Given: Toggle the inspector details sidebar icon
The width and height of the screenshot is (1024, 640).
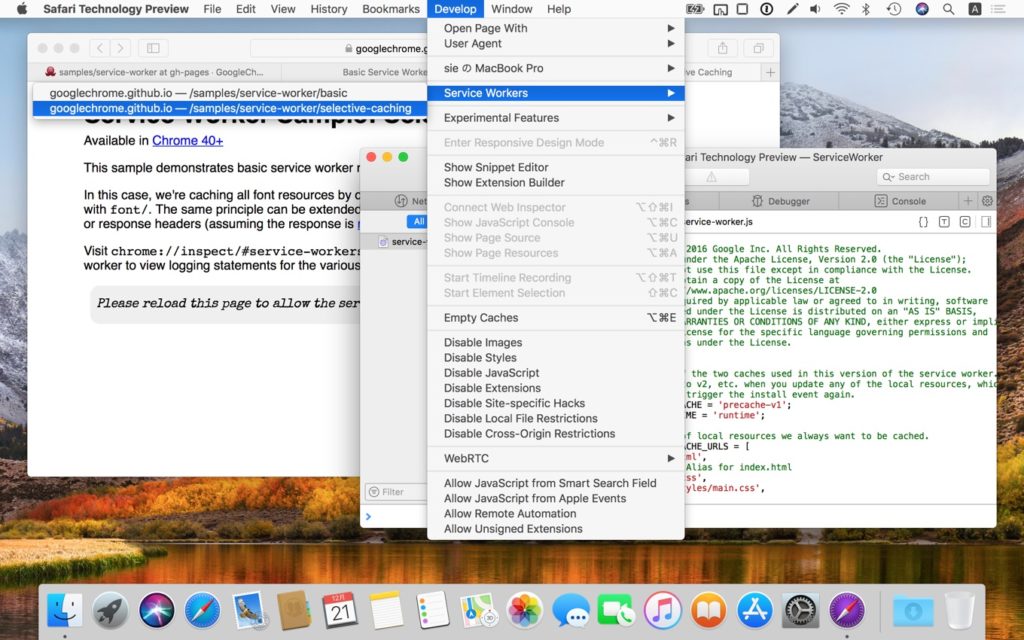Looking at the screenshot, I should coord(985,222).
